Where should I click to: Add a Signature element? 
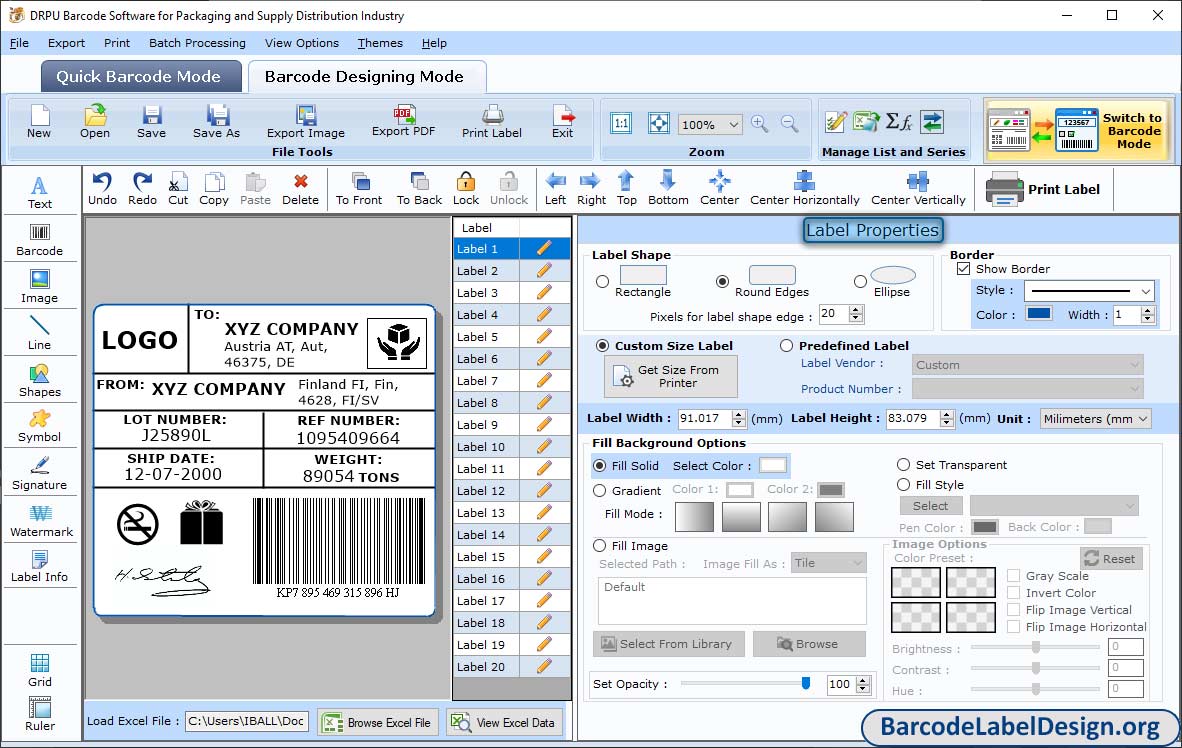pyautogui.click(x=39, y=474)
